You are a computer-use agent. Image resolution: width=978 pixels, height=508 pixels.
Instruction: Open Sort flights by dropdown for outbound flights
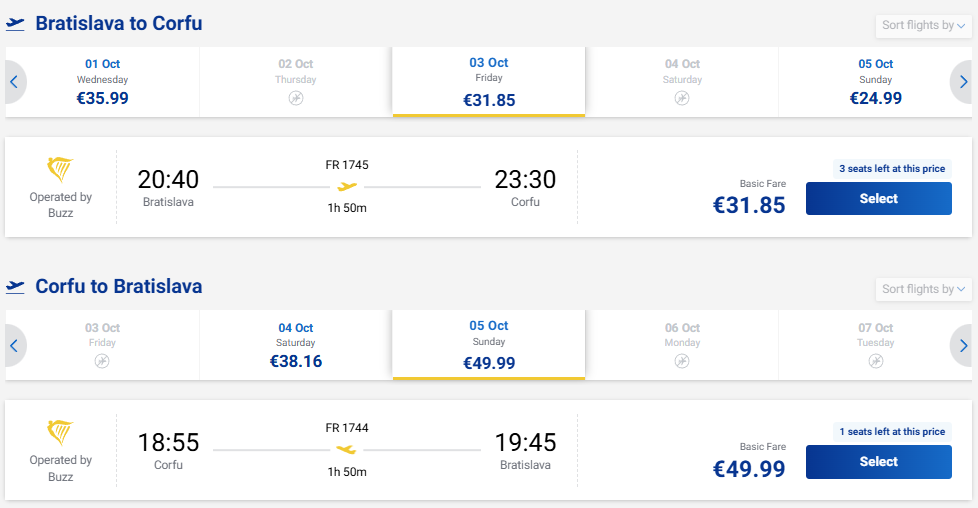click(x=923, y=26)
